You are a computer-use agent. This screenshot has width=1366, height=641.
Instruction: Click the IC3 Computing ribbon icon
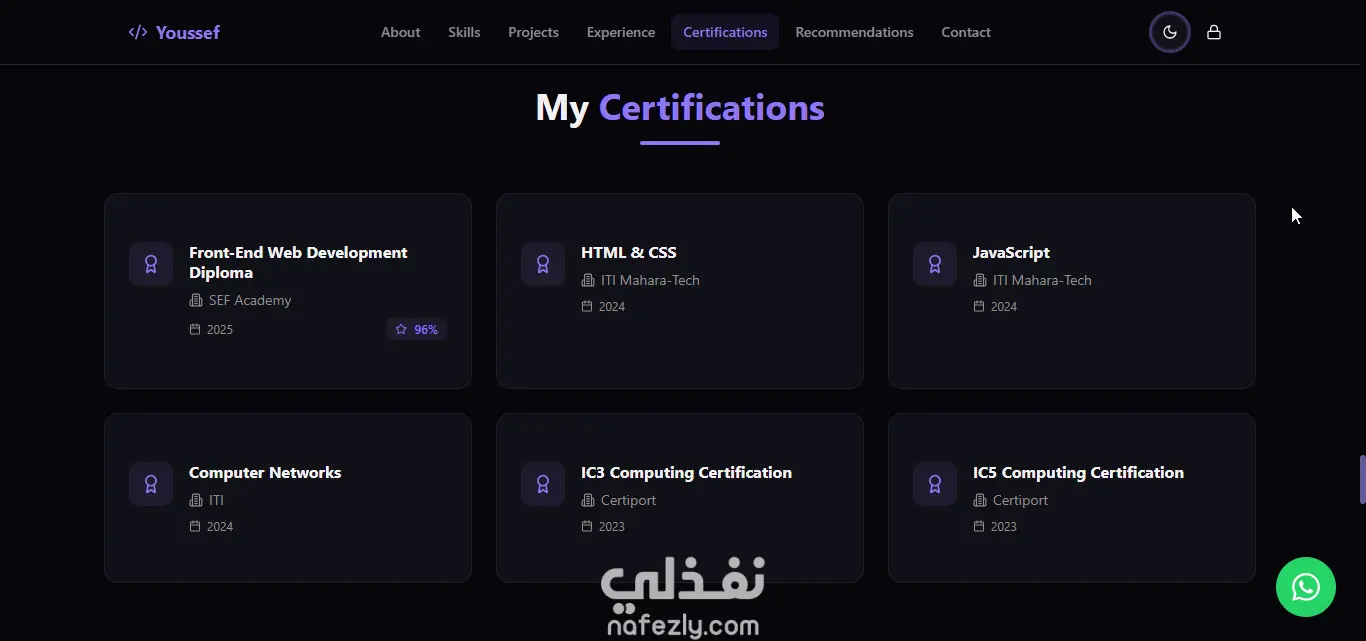tap(543, 484)
